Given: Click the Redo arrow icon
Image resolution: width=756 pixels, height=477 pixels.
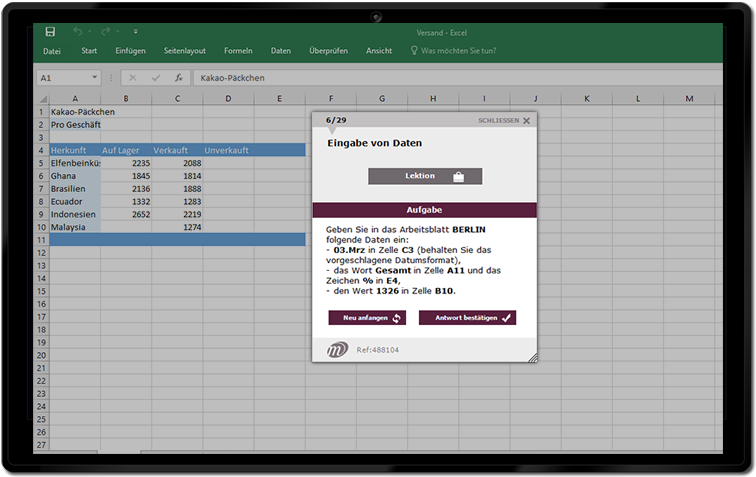Looking at the screenshot, I should (106, 32).
